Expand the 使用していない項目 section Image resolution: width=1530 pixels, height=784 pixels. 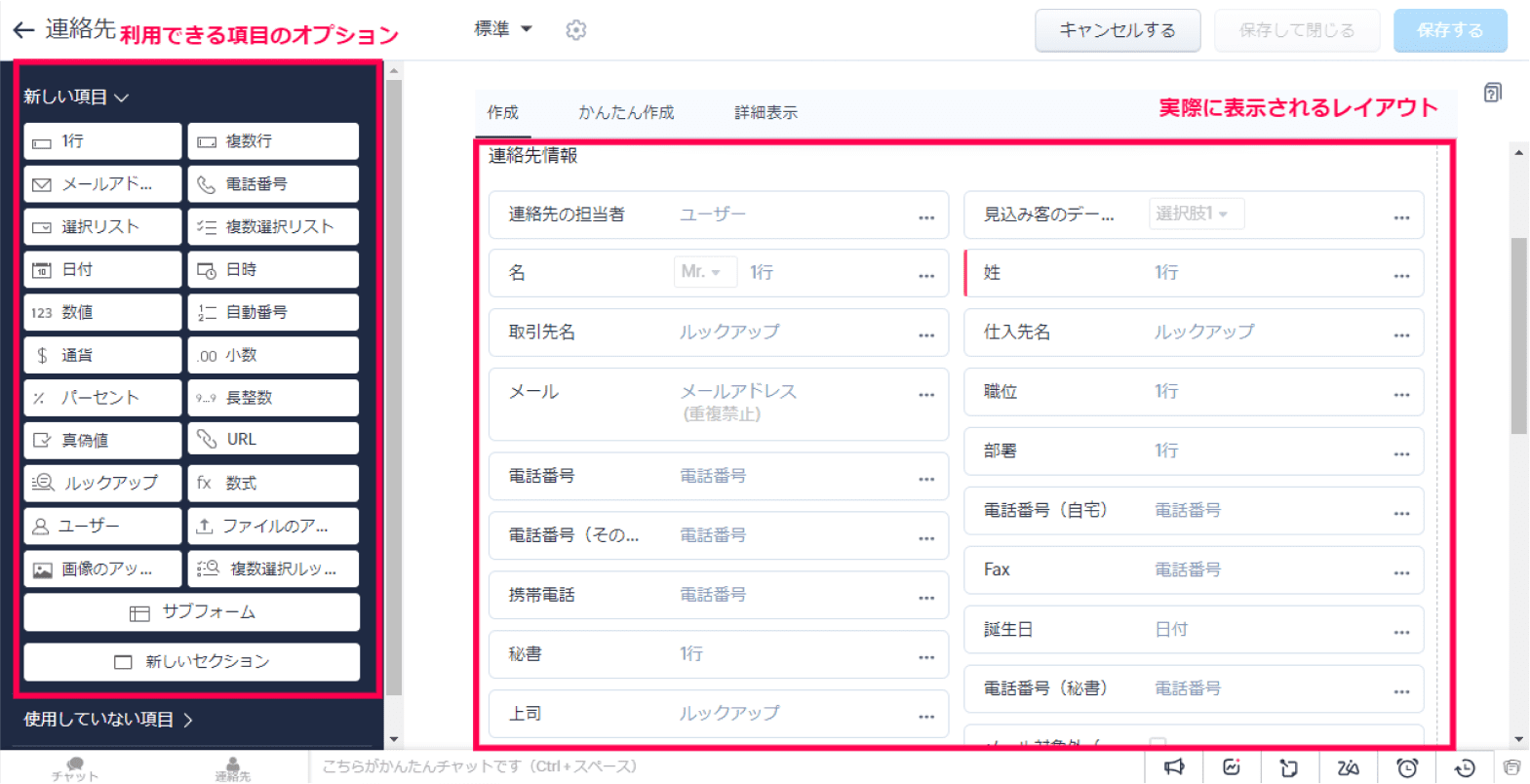click(108, 720)
